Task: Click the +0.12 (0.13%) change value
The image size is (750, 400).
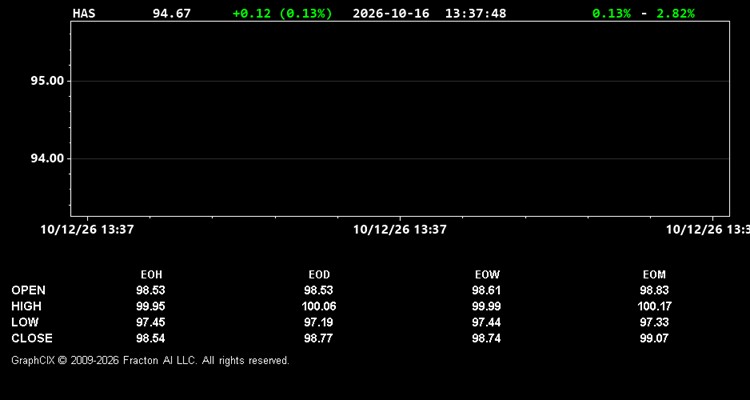Action: (282, 13)
